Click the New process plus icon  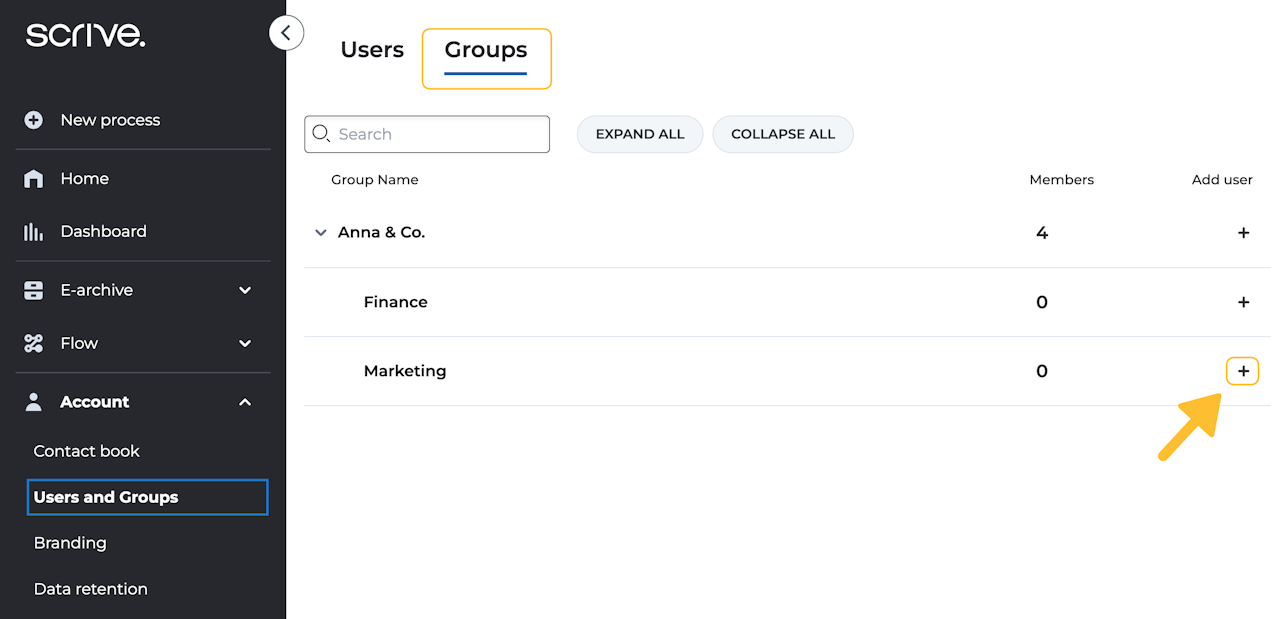(34, 120)
